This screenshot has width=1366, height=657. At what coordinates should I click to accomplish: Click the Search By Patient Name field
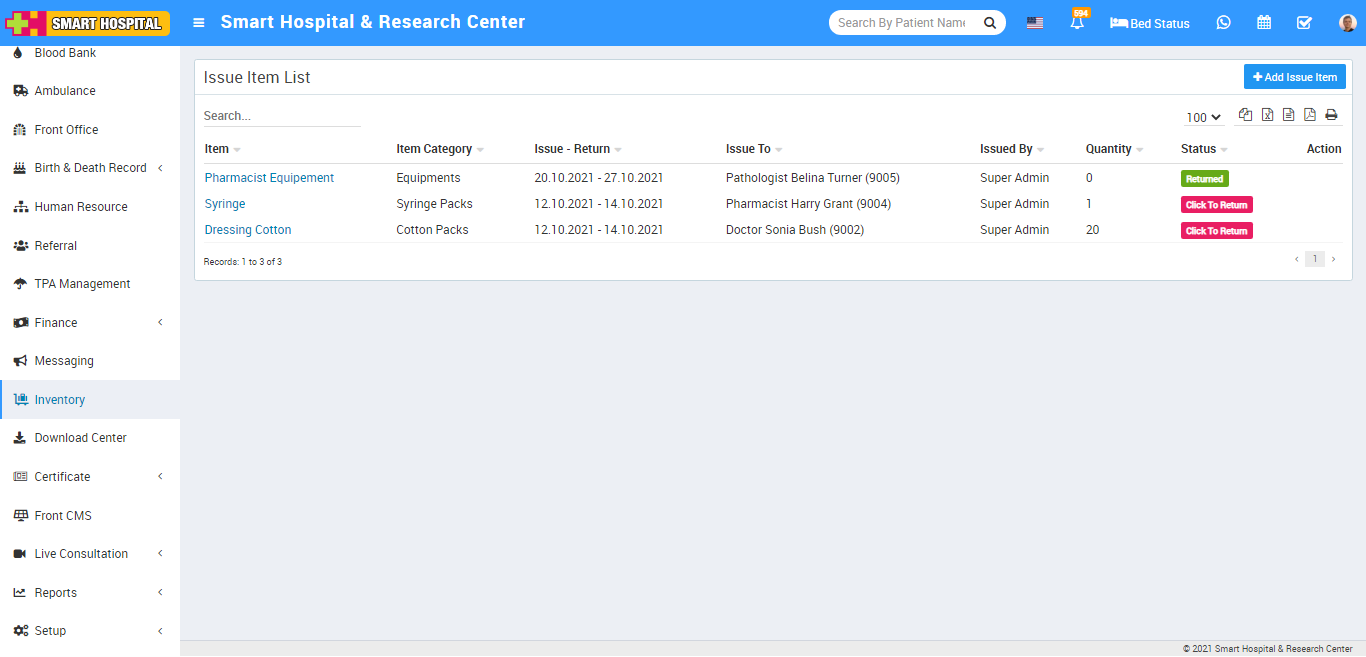[x=902, y=23]
